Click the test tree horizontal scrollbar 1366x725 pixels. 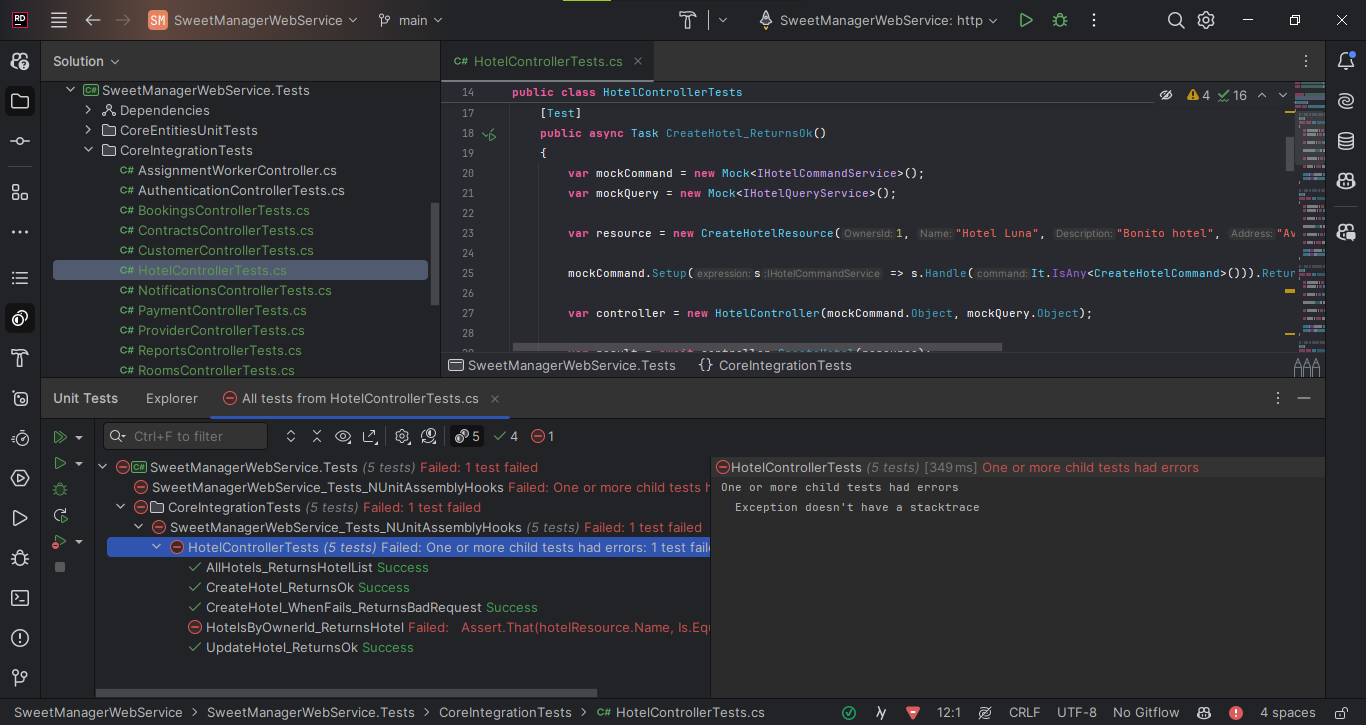click(x=348, y=692)
